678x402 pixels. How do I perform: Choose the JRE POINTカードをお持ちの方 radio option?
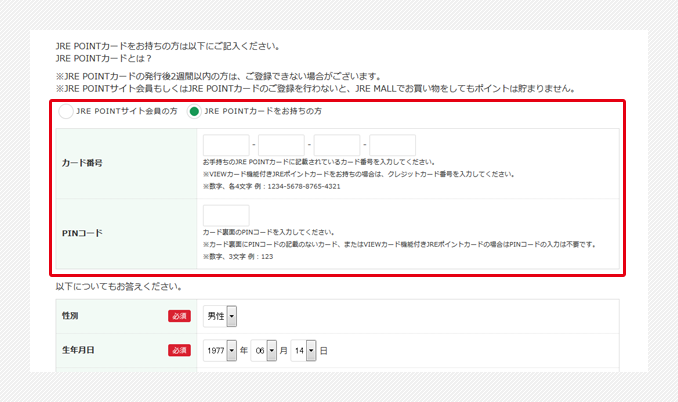(195, 111)
